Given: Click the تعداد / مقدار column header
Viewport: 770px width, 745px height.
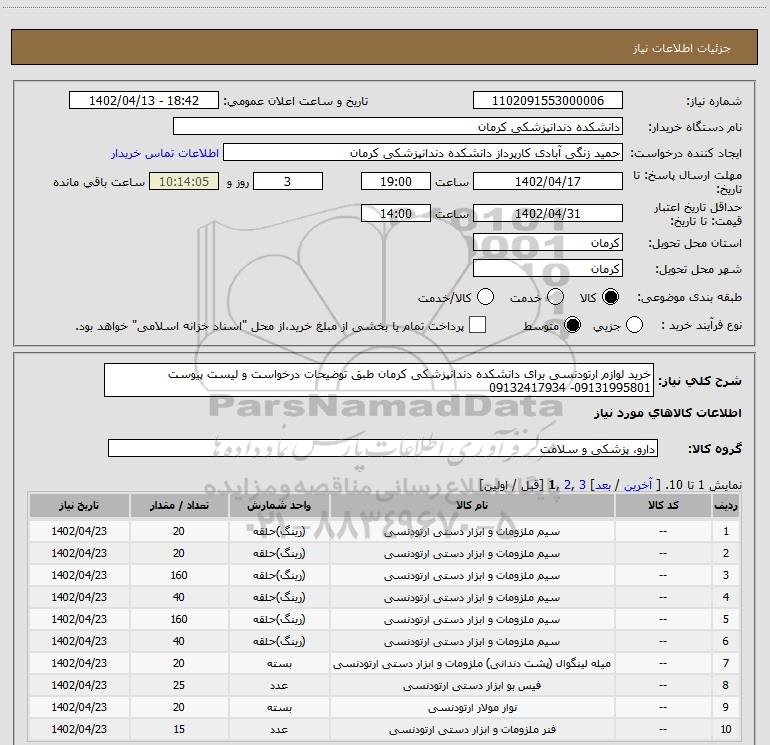Looking at the screenshot, I should pyautogui.click(x=179, y=505).
